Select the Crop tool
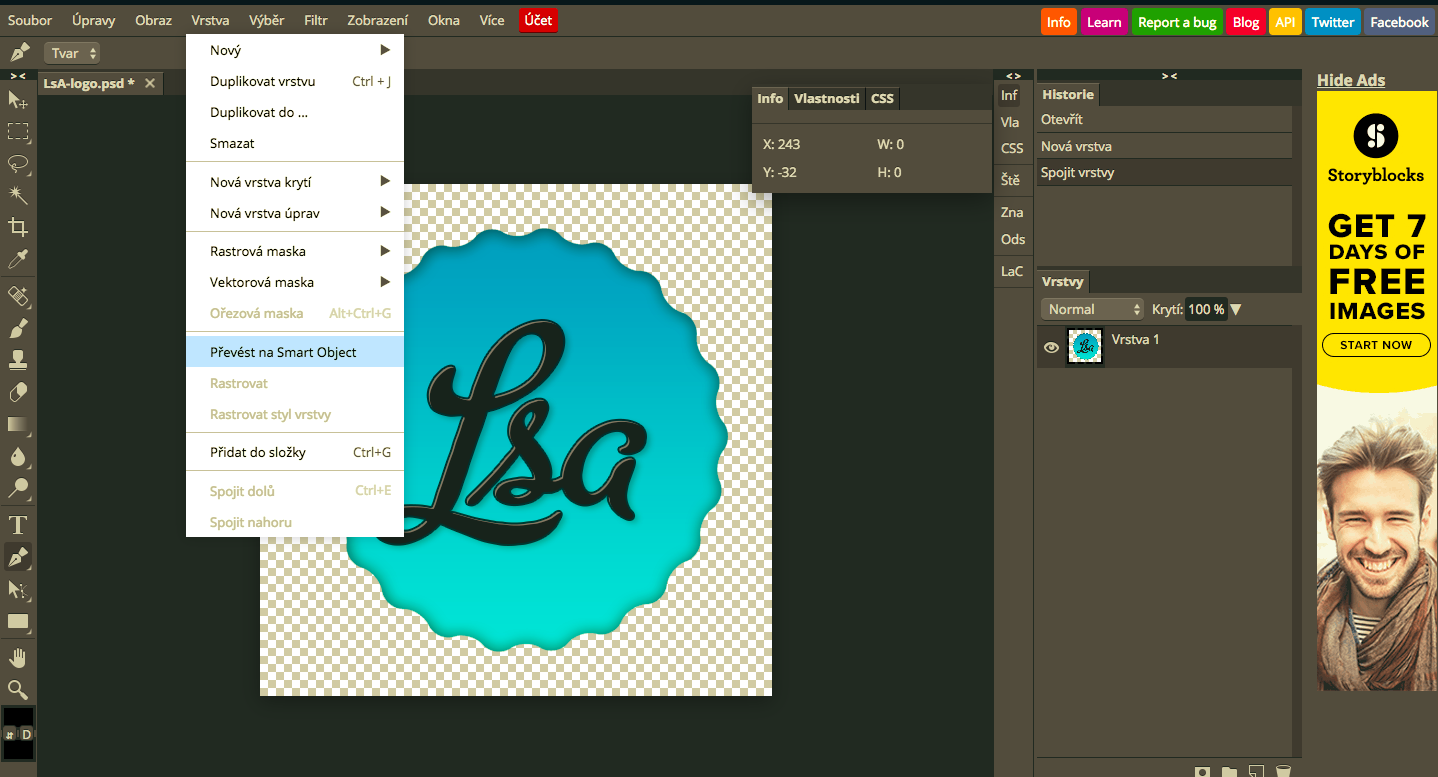Image resolution: width=1438 pixels, height=777 pixels. coord(16,227)
